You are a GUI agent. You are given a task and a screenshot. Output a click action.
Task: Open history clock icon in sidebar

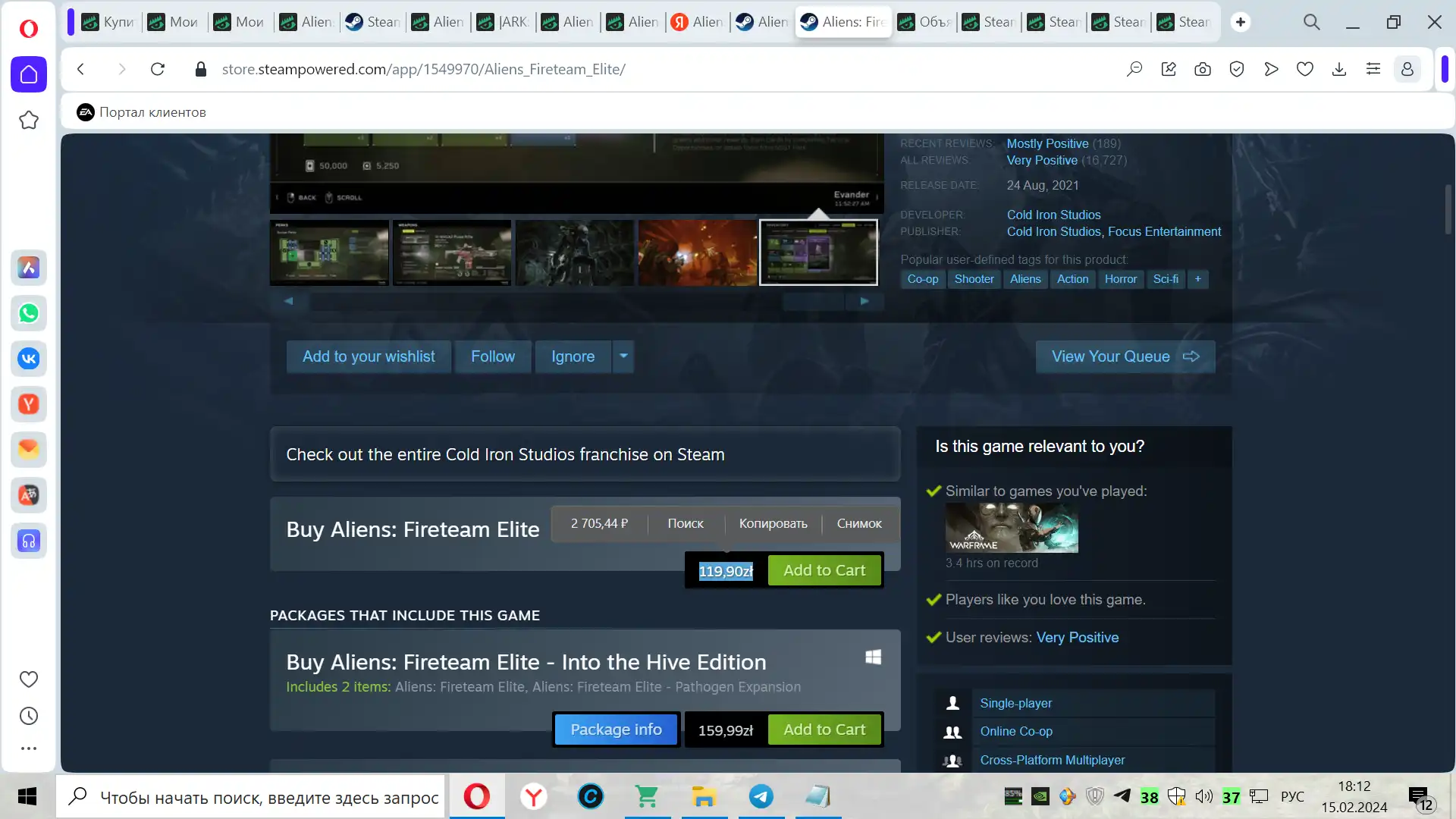[x=29, y=716]
